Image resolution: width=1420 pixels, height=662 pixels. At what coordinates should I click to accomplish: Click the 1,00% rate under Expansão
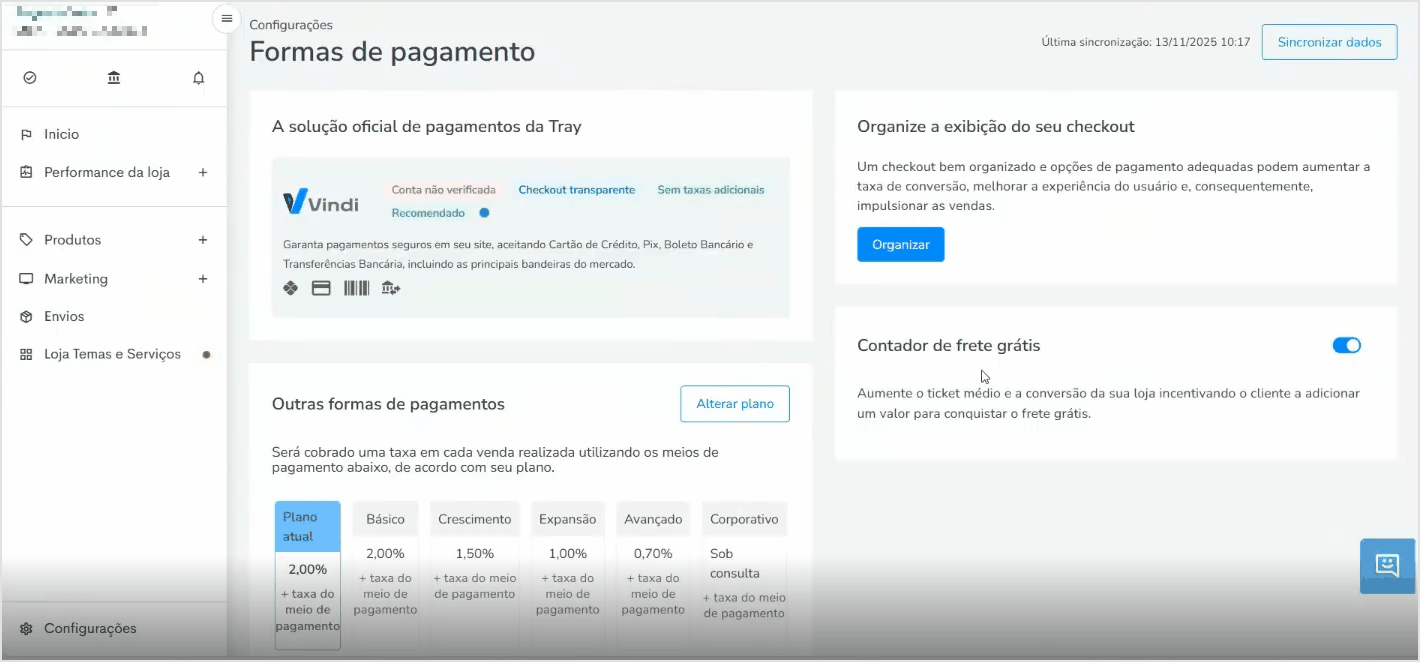567,553
